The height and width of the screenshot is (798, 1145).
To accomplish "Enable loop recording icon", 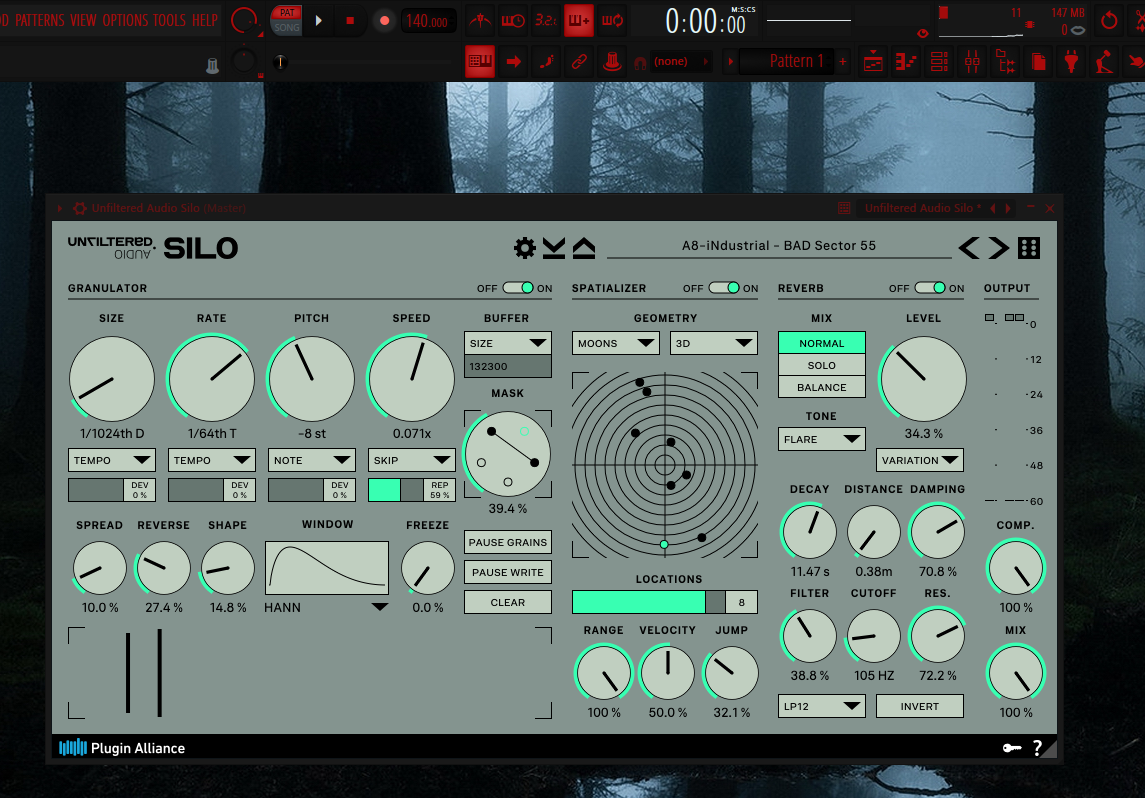I will (x=612, y=20).
